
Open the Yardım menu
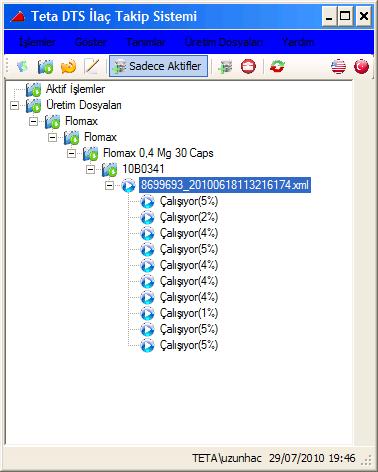tap(298, 42)
